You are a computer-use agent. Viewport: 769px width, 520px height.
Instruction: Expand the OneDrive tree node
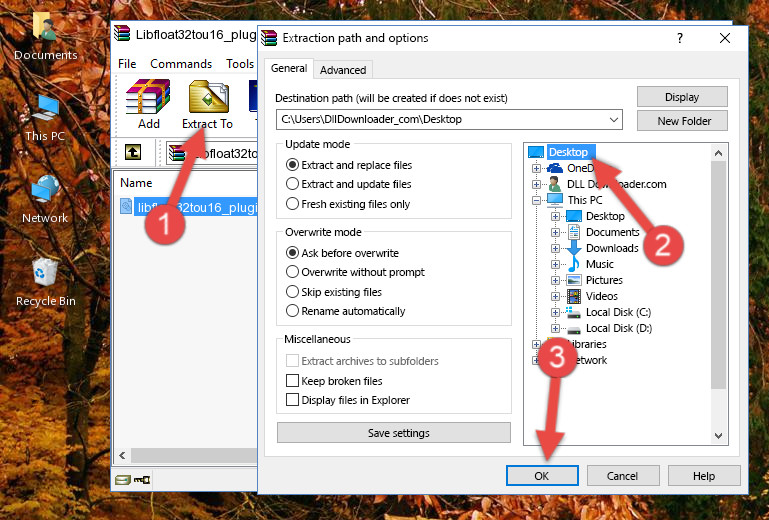[537, 168]
